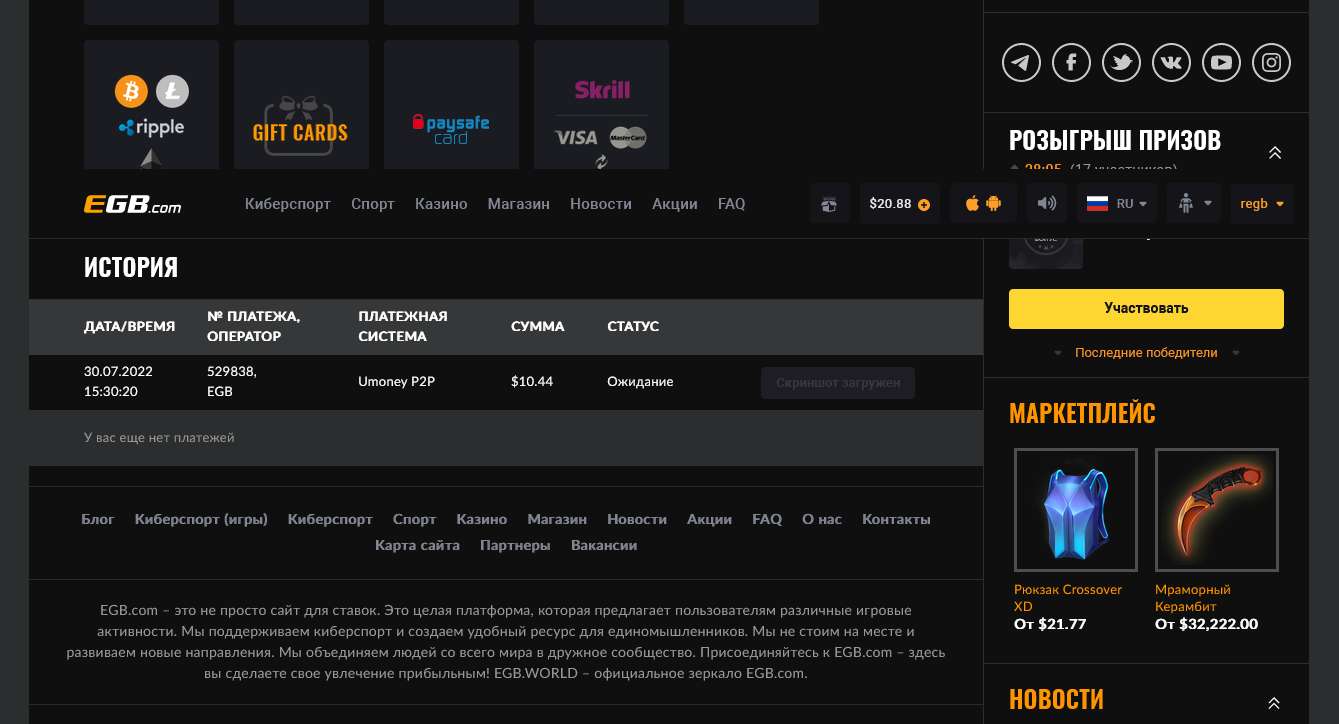Open mobile apps Apple/Android icon

[983, 204]
